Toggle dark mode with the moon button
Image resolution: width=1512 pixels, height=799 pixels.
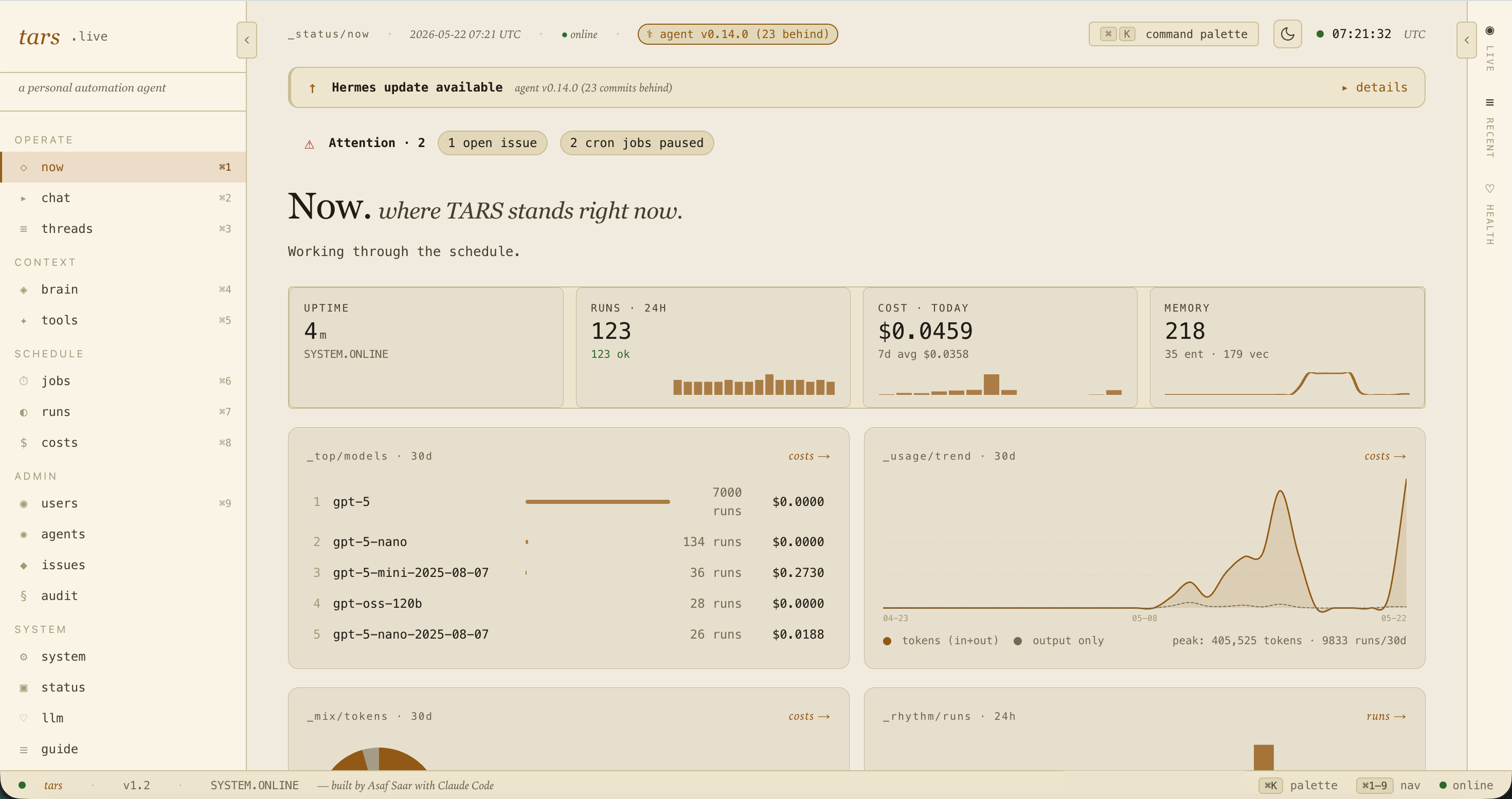(x=1287, y=34)
